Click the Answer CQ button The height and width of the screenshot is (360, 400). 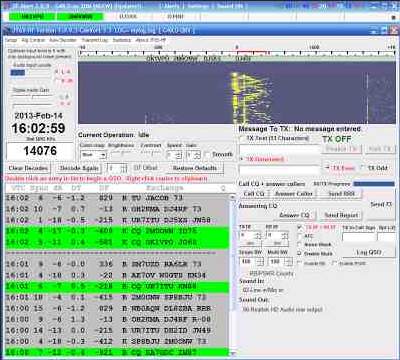pyautogui.click(x=294, y=215)
